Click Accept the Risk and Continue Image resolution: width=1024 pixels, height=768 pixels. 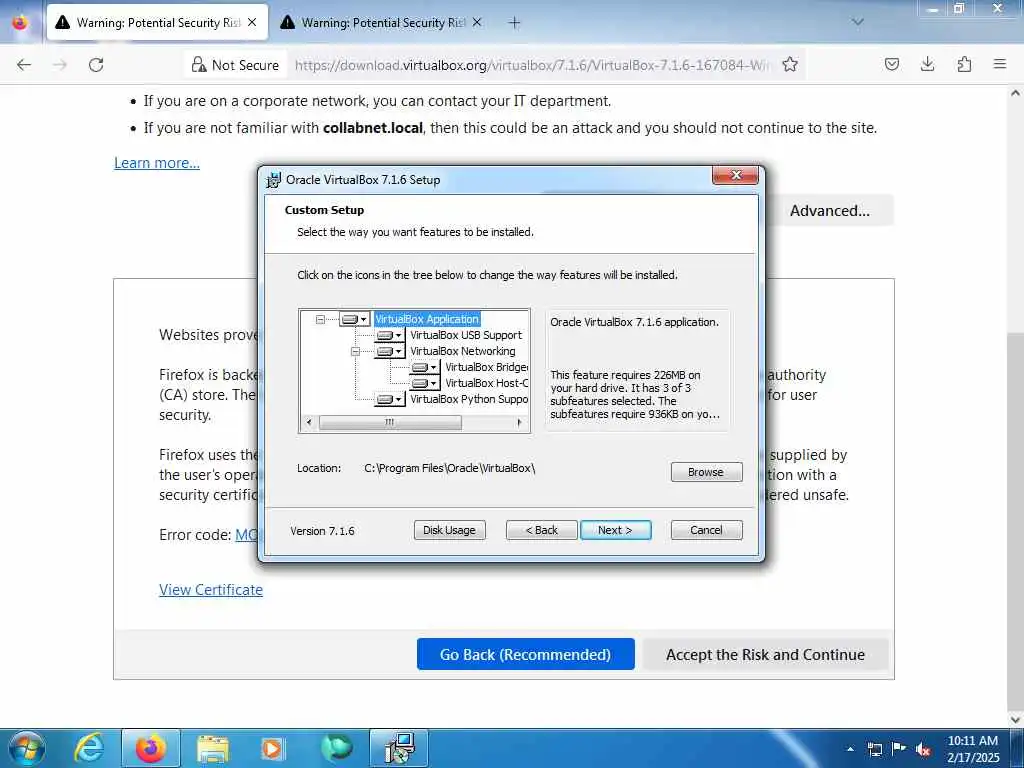click(765, 654)
